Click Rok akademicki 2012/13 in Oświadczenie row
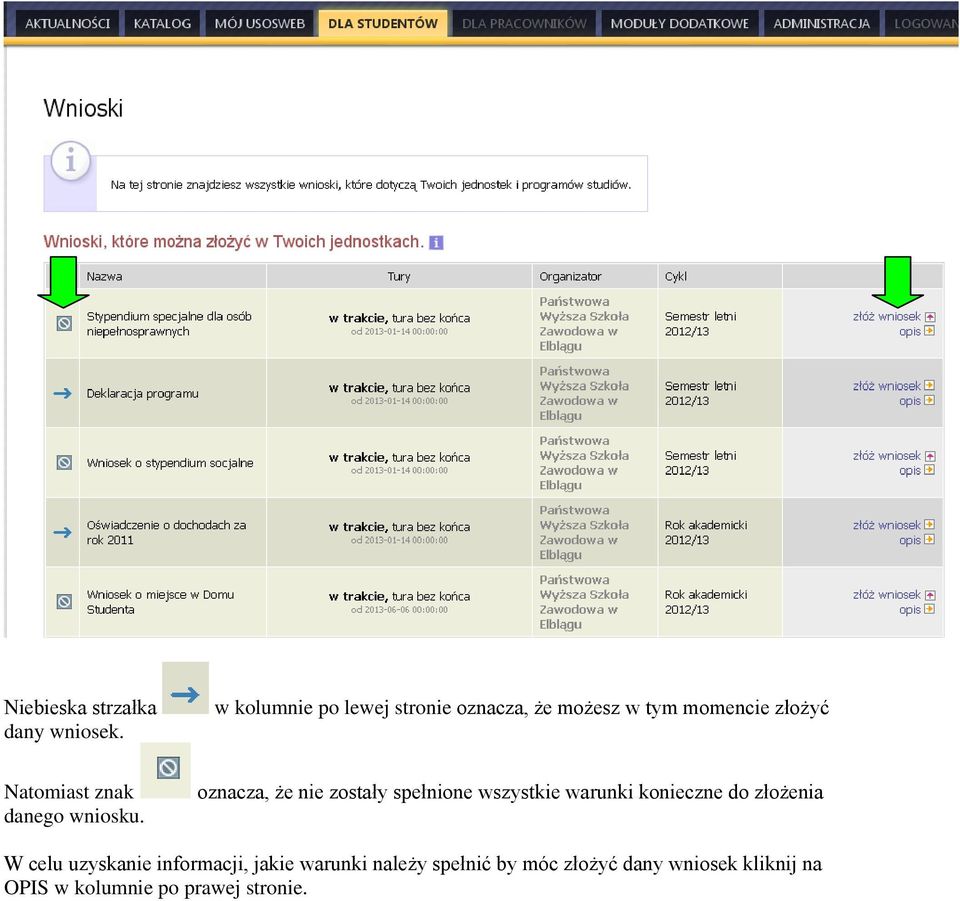Image resolution: width=960 pixels, height=901 pixels. point(706,533)
